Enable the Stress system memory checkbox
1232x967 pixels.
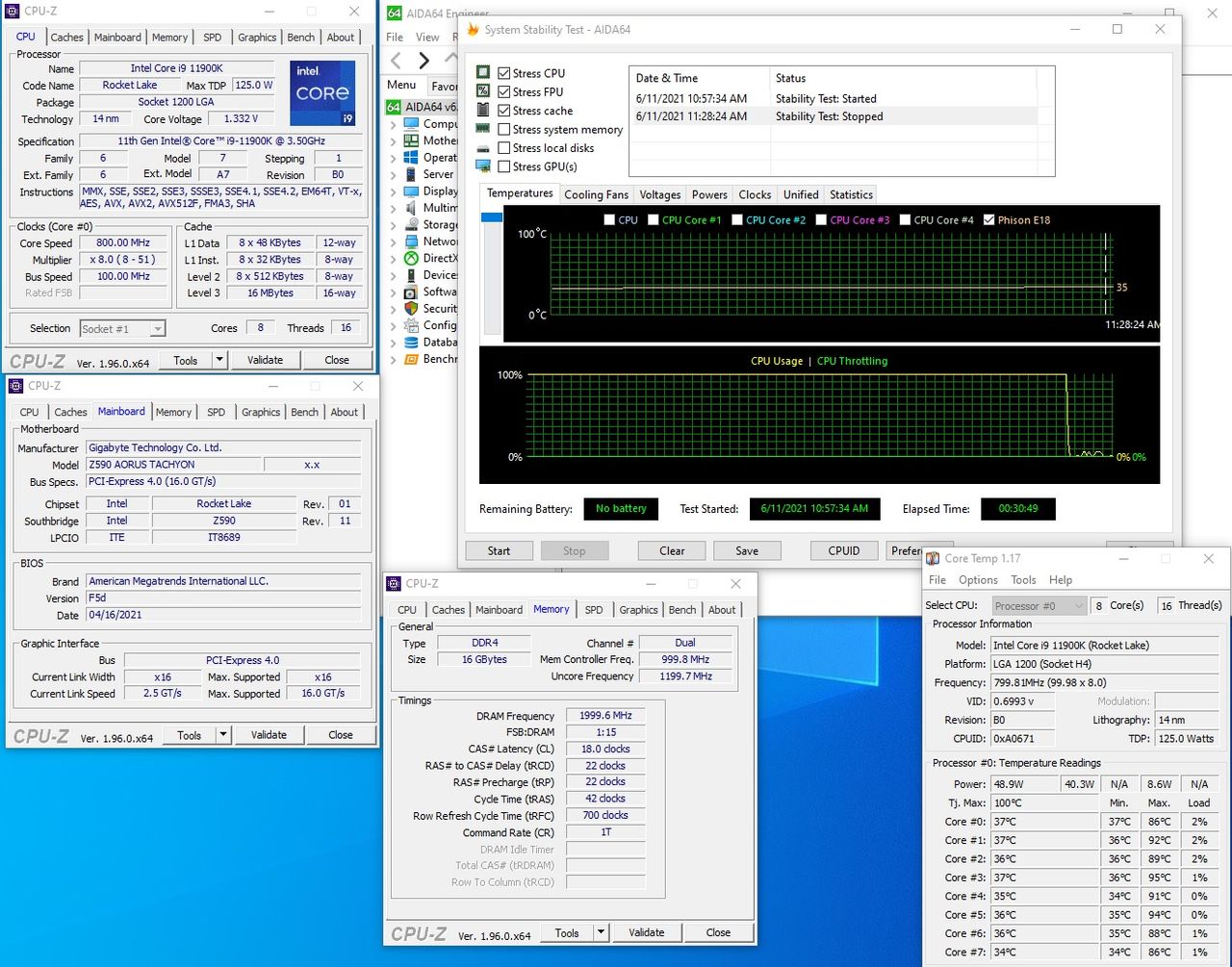[503, 129]
